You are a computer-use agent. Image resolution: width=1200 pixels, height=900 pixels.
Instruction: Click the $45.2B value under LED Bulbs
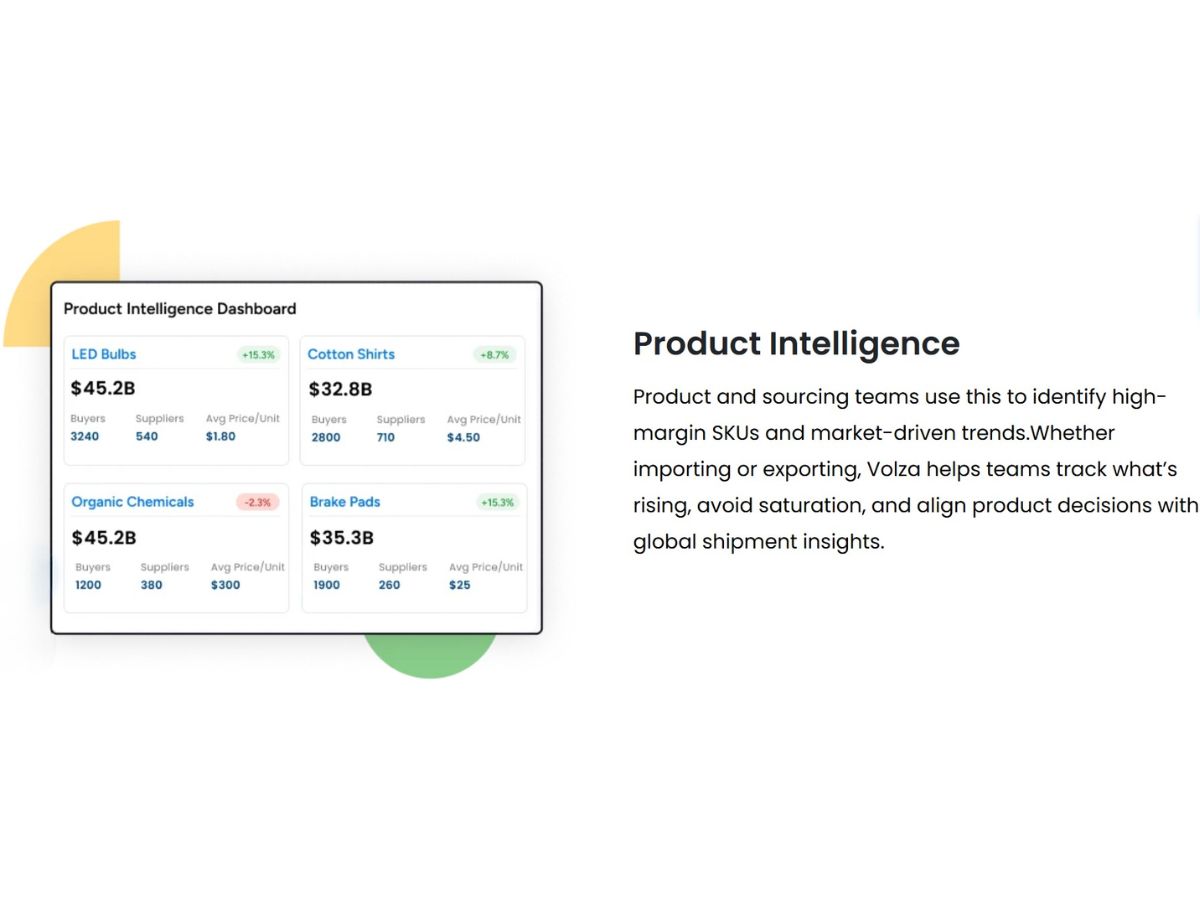pyautogui.click(x=103, y=389)
